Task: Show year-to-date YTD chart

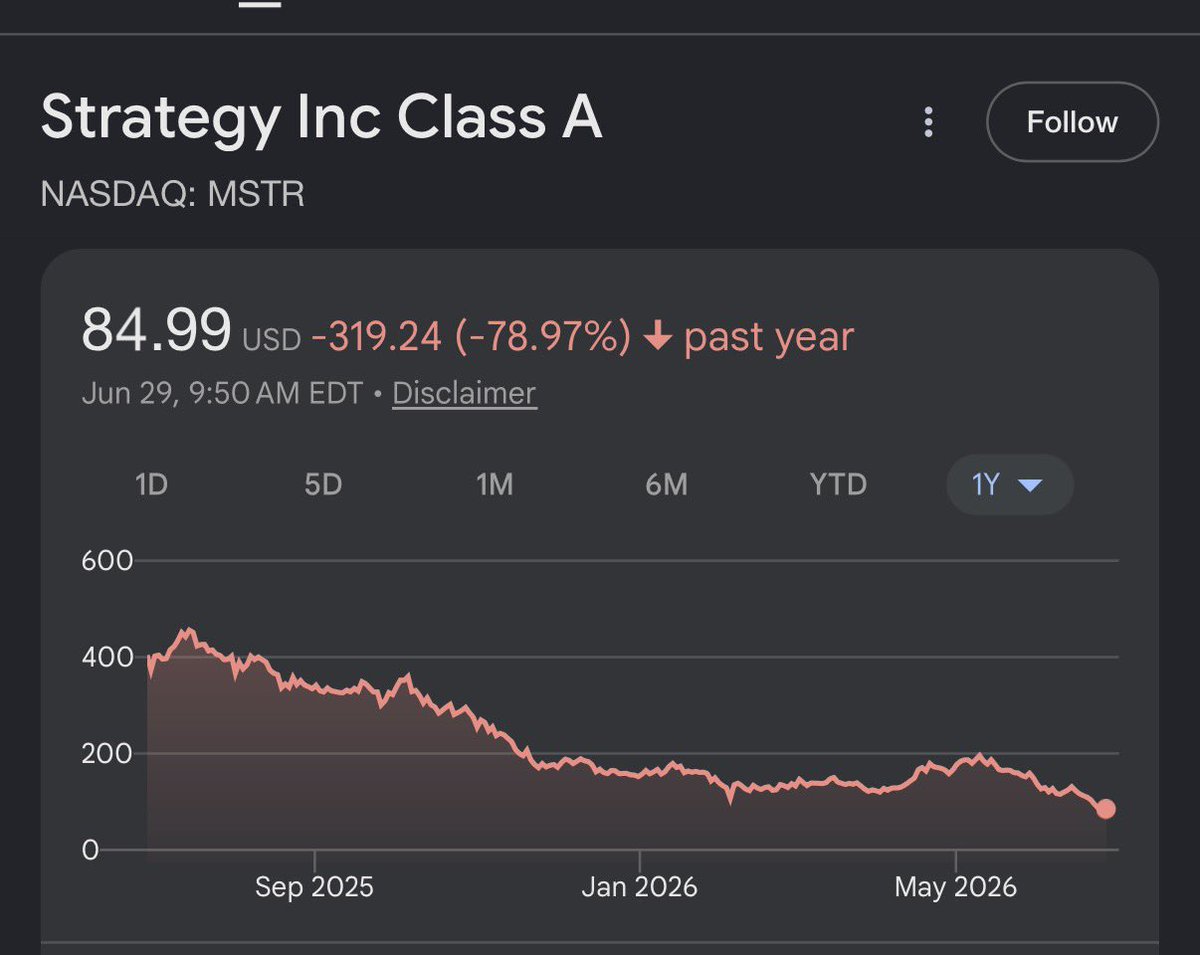Action: [838, 485]
